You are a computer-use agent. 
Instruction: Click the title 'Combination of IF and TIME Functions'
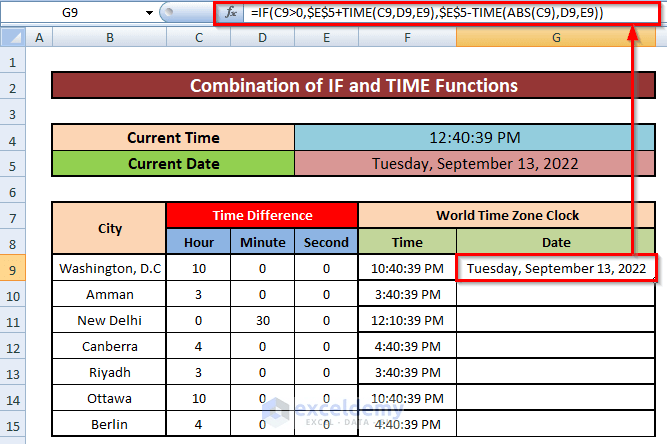(x=353, y=85)
